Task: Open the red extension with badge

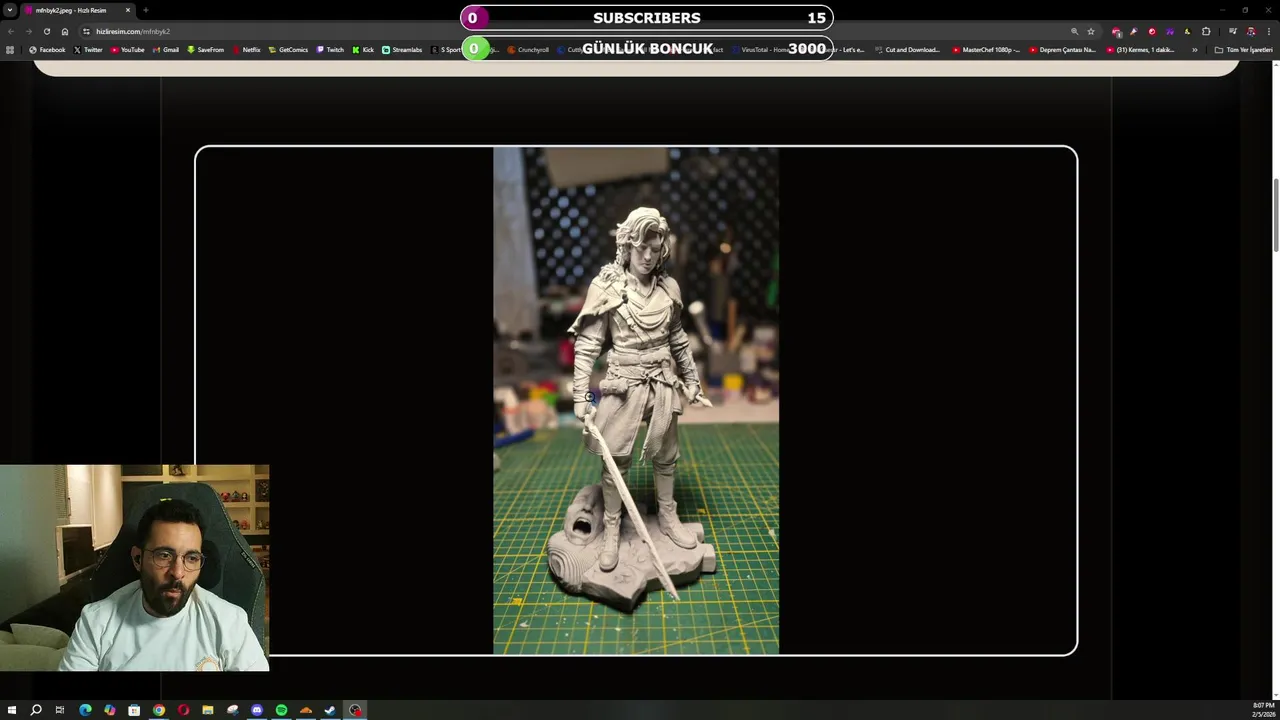Action: click(1116, 31)
